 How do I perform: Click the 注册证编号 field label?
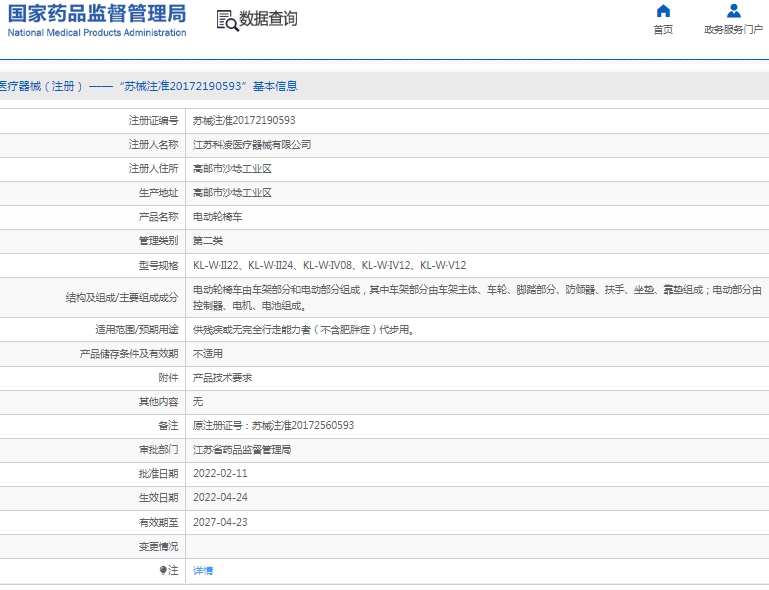[154, 121]
